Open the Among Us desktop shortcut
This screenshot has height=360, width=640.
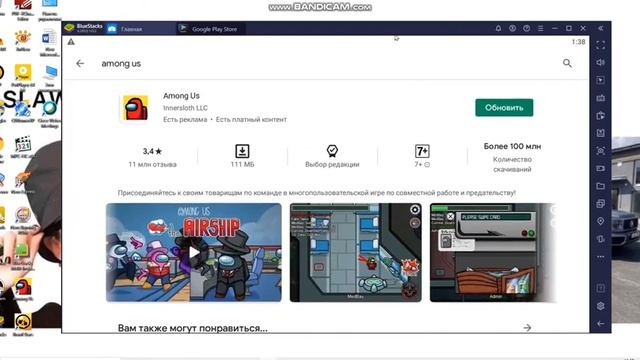(x=23, y=289)
